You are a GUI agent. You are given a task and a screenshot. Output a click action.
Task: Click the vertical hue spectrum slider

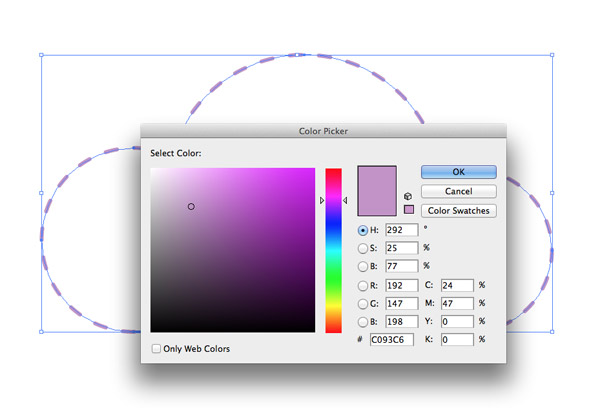click(x=333, y=250)
